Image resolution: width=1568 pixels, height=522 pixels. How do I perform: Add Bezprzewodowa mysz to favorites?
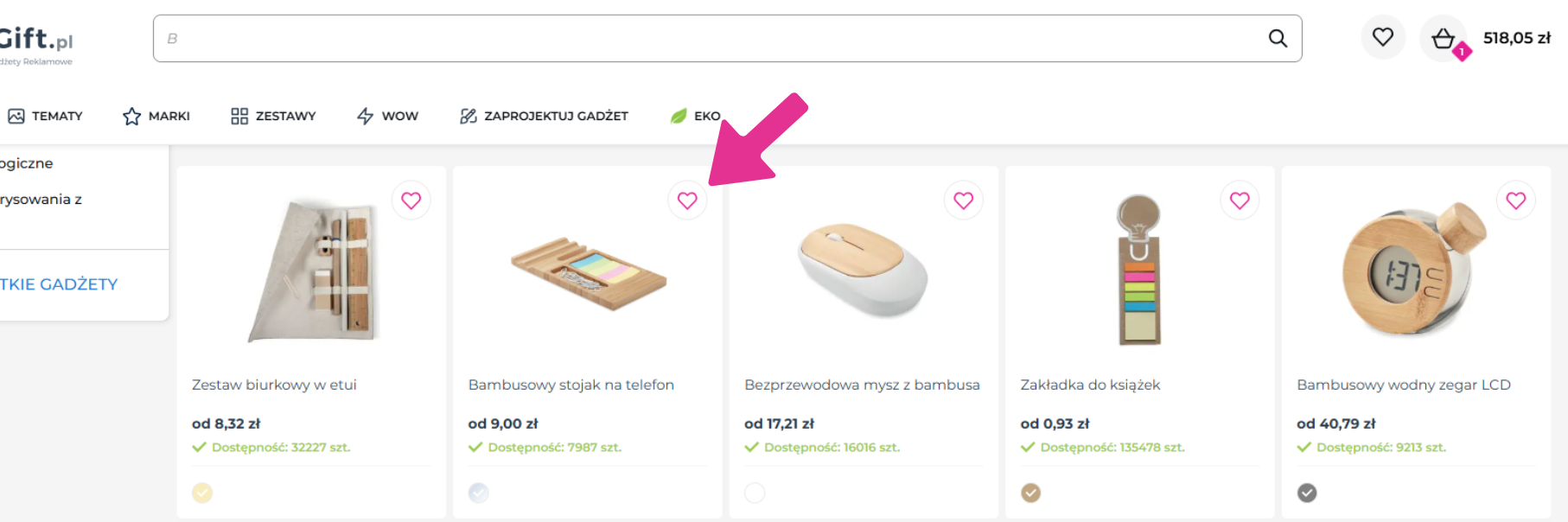tap(964, 201)
